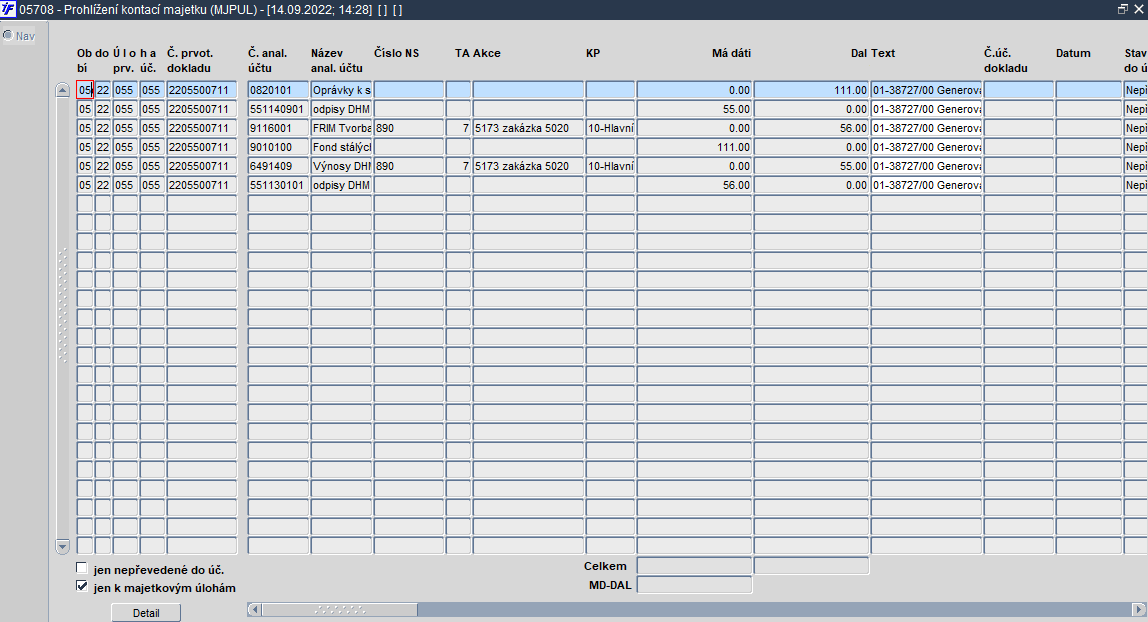The width and height of the screenshot is (1148, 622).
Task: Click the 'Č.úč. dokladu' column header
Action: 1006,60
